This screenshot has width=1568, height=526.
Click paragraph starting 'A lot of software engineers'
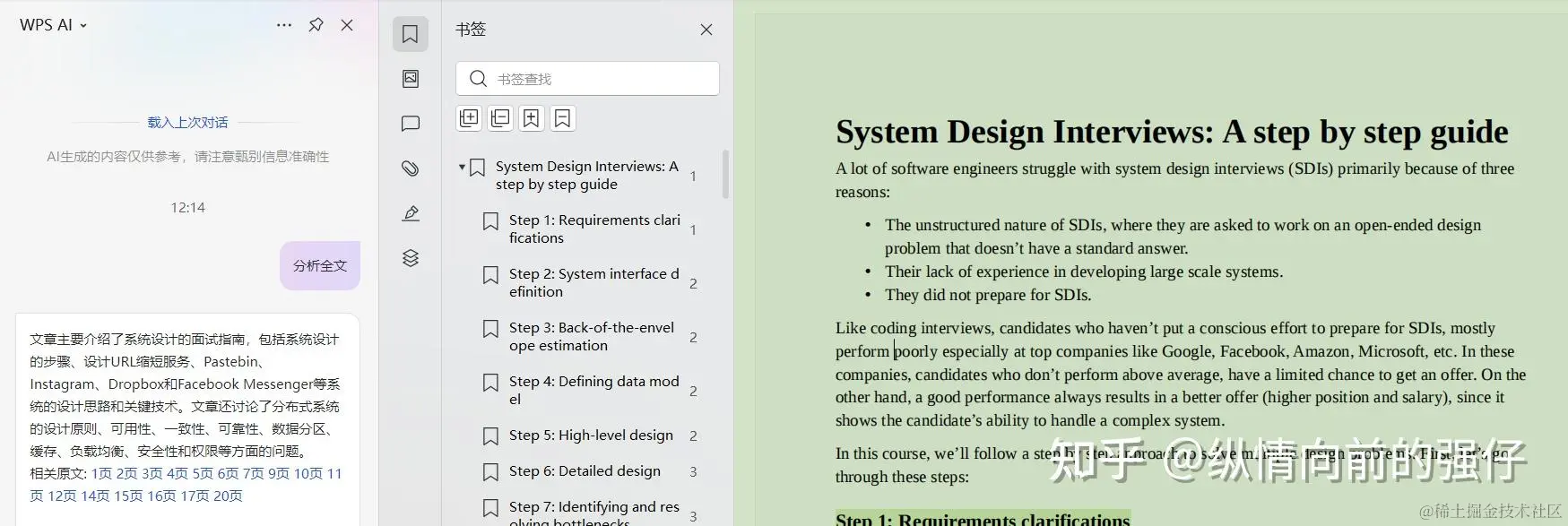click(x=1174, y=180)
